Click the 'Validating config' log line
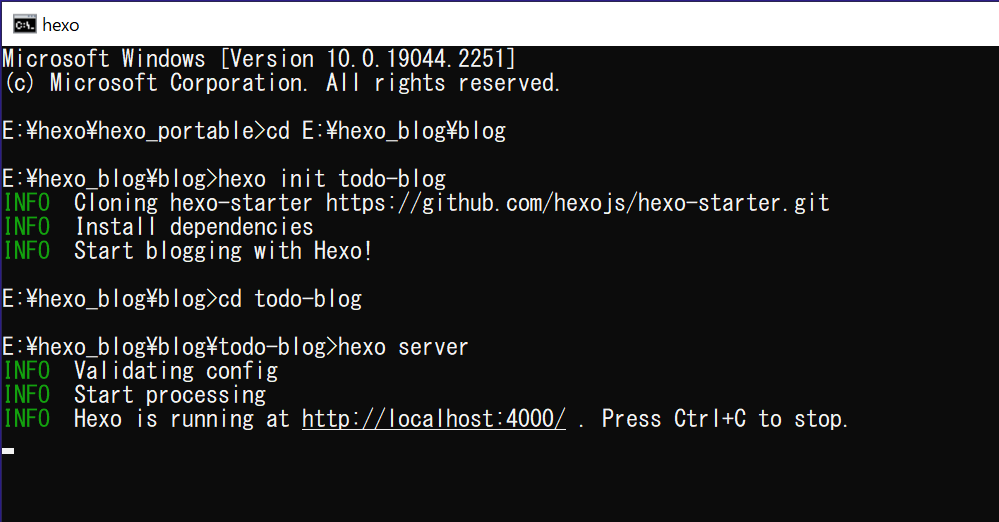This screenshot has height=522, width=999. point(176,371)
